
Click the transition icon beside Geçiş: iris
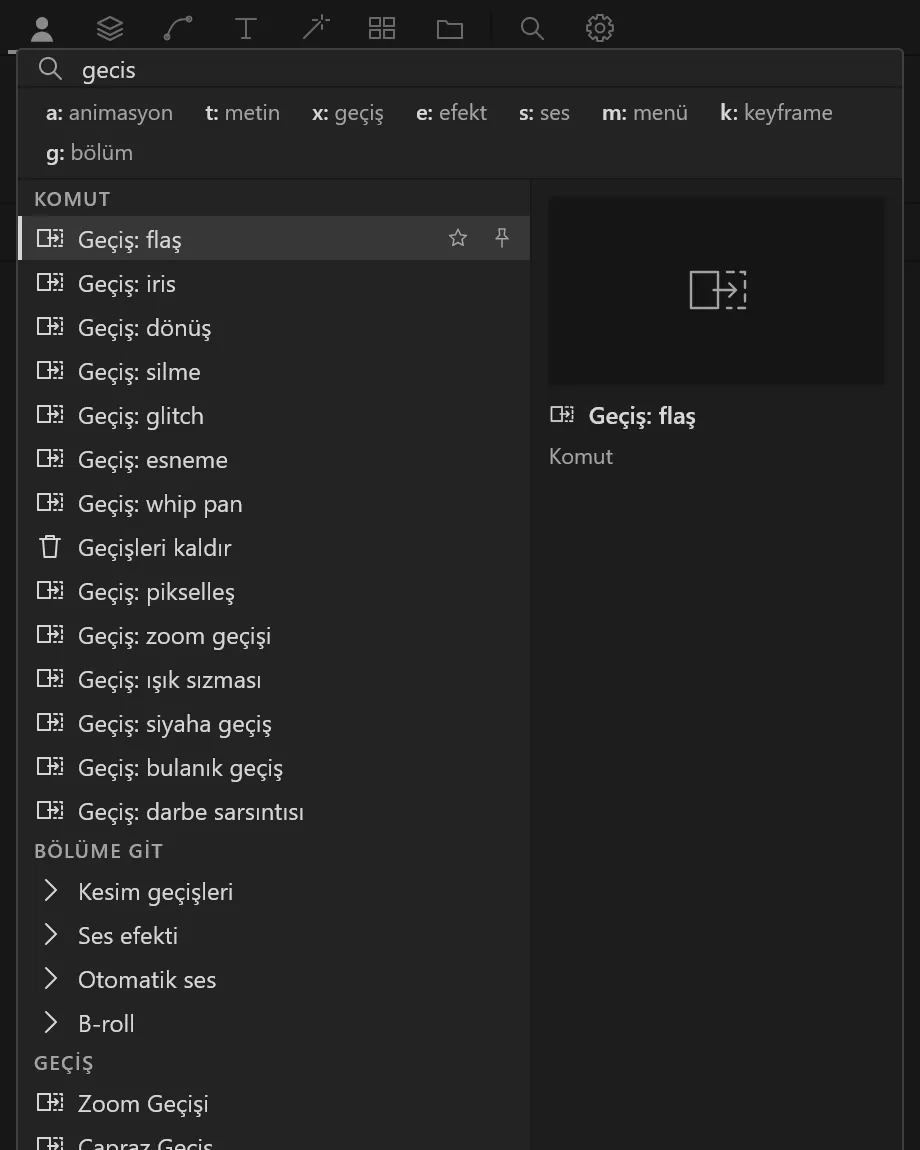(x=50, y=282)
